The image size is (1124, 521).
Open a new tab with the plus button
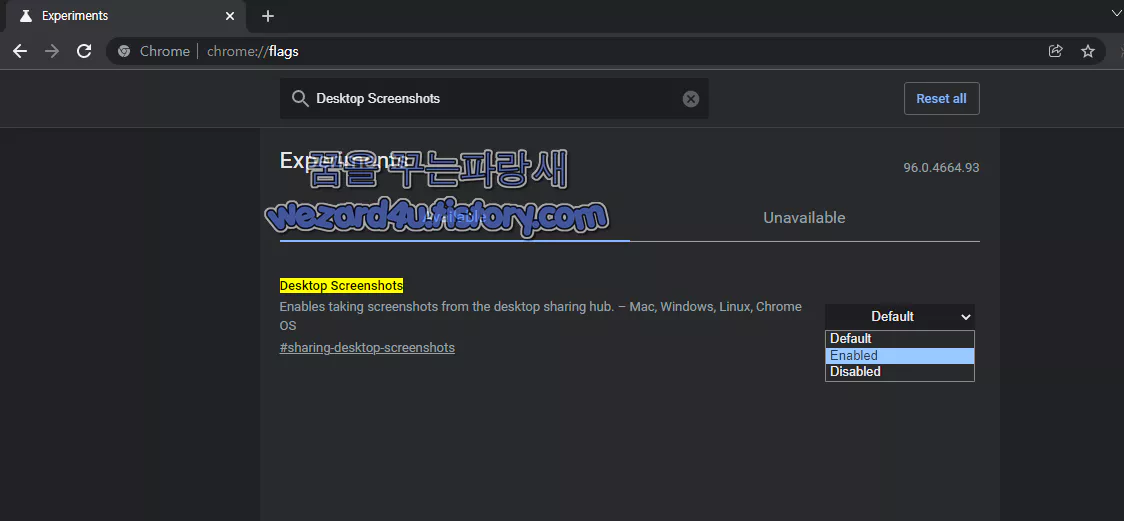coord(267,16)
